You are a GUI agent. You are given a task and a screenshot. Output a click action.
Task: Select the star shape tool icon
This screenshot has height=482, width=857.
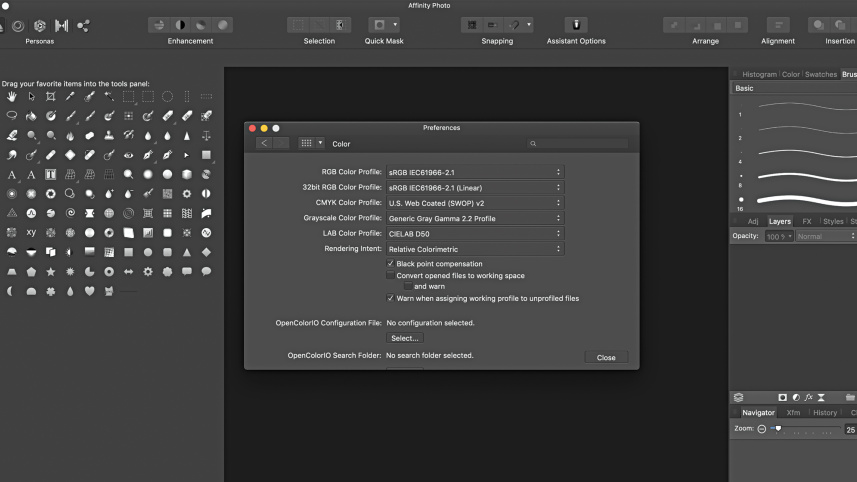(51, 272)
